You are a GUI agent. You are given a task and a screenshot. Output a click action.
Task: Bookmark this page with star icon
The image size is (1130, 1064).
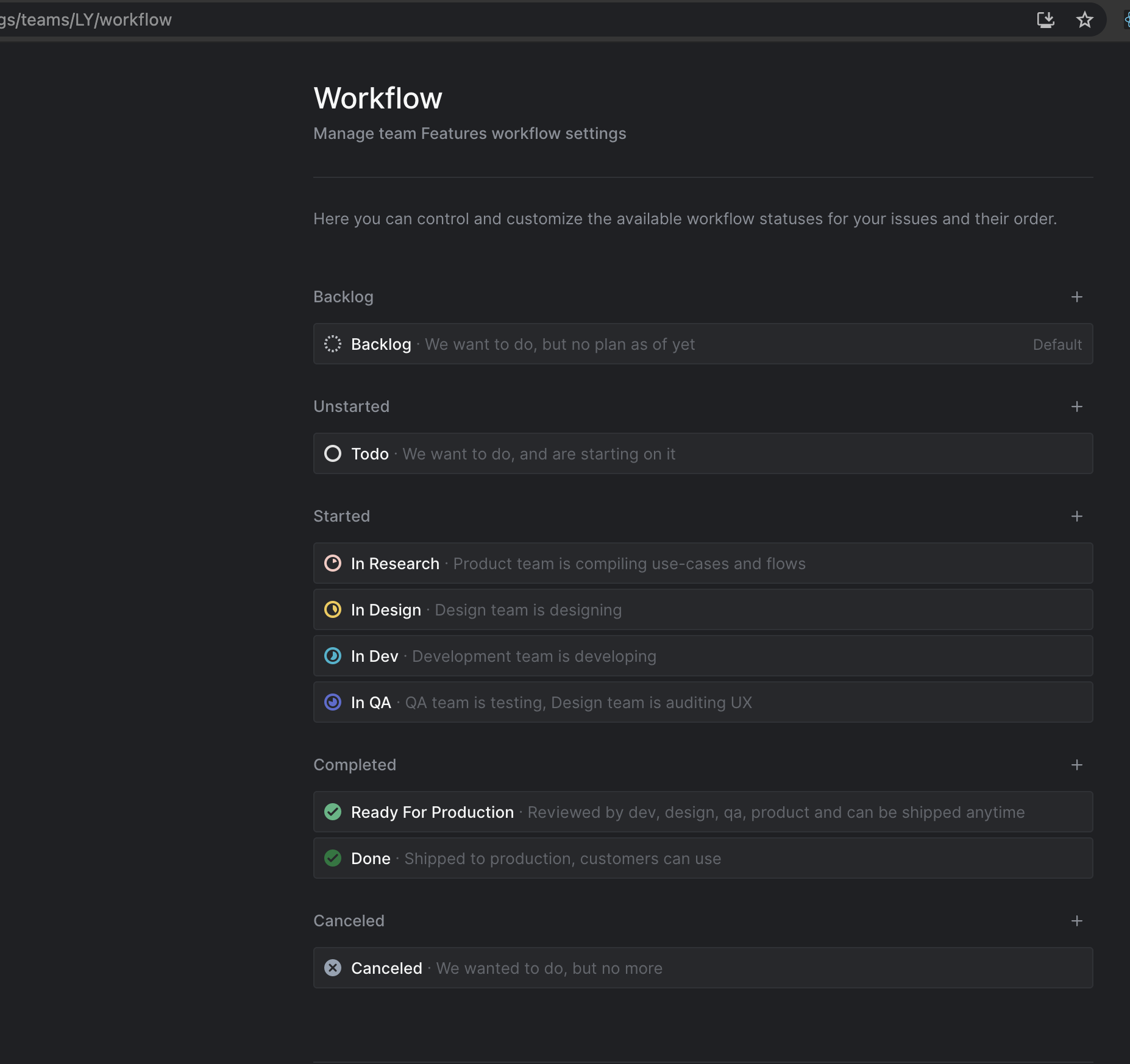tap(1084, 20)
